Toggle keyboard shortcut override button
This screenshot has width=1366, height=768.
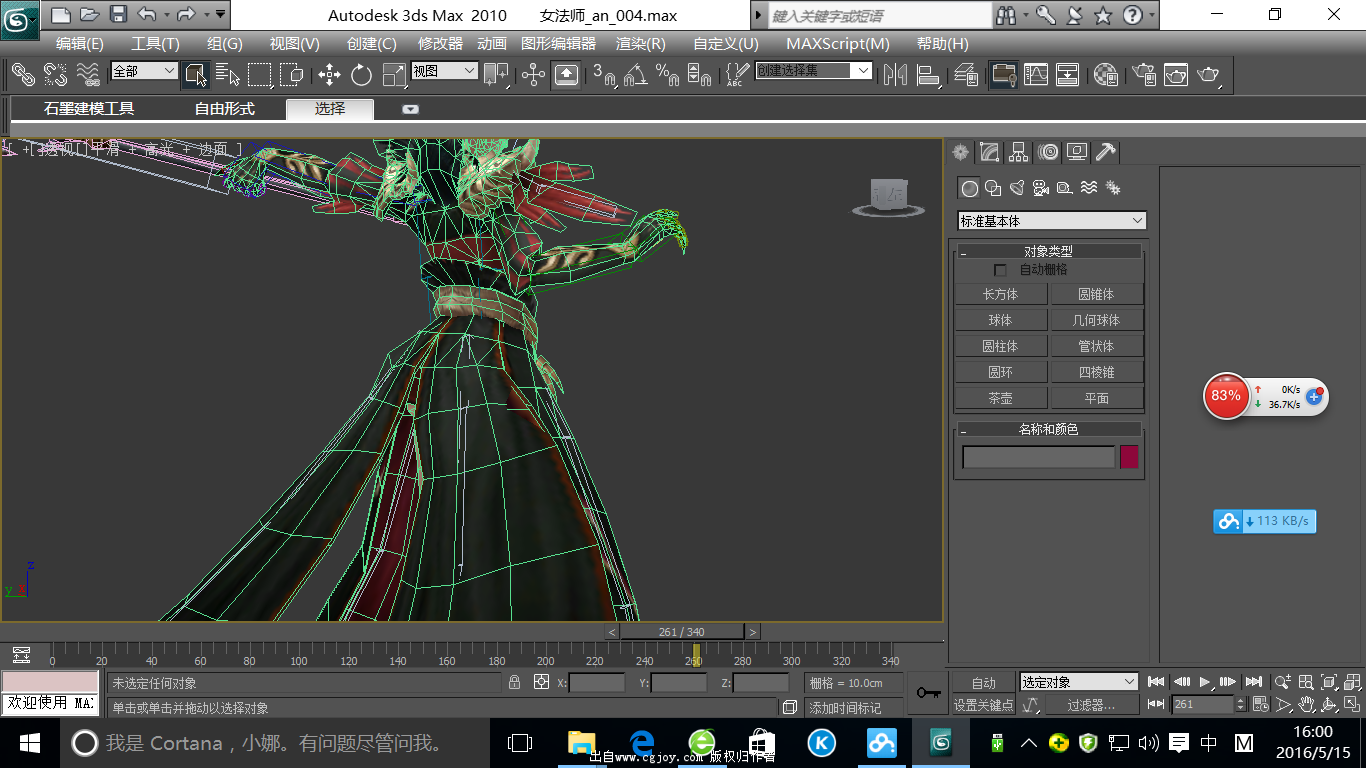pos(566,74)
